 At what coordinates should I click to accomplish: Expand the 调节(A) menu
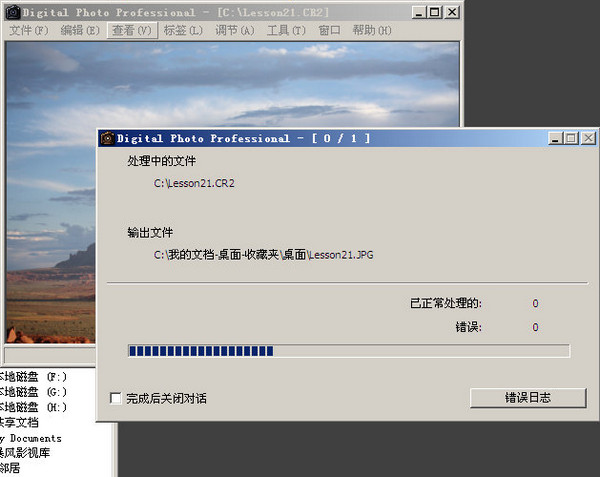[234, 31]
